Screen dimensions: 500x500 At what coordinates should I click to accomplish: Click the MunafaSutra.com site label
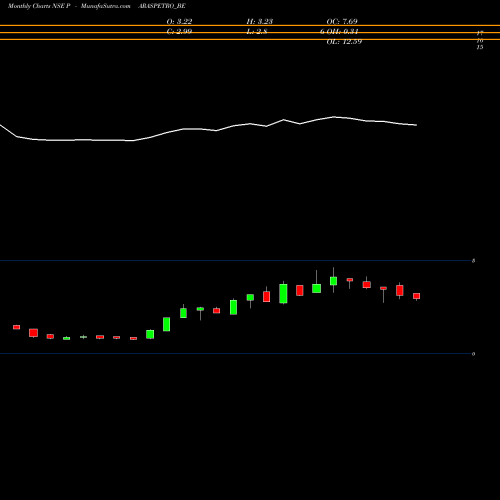(x=105, y=6)
